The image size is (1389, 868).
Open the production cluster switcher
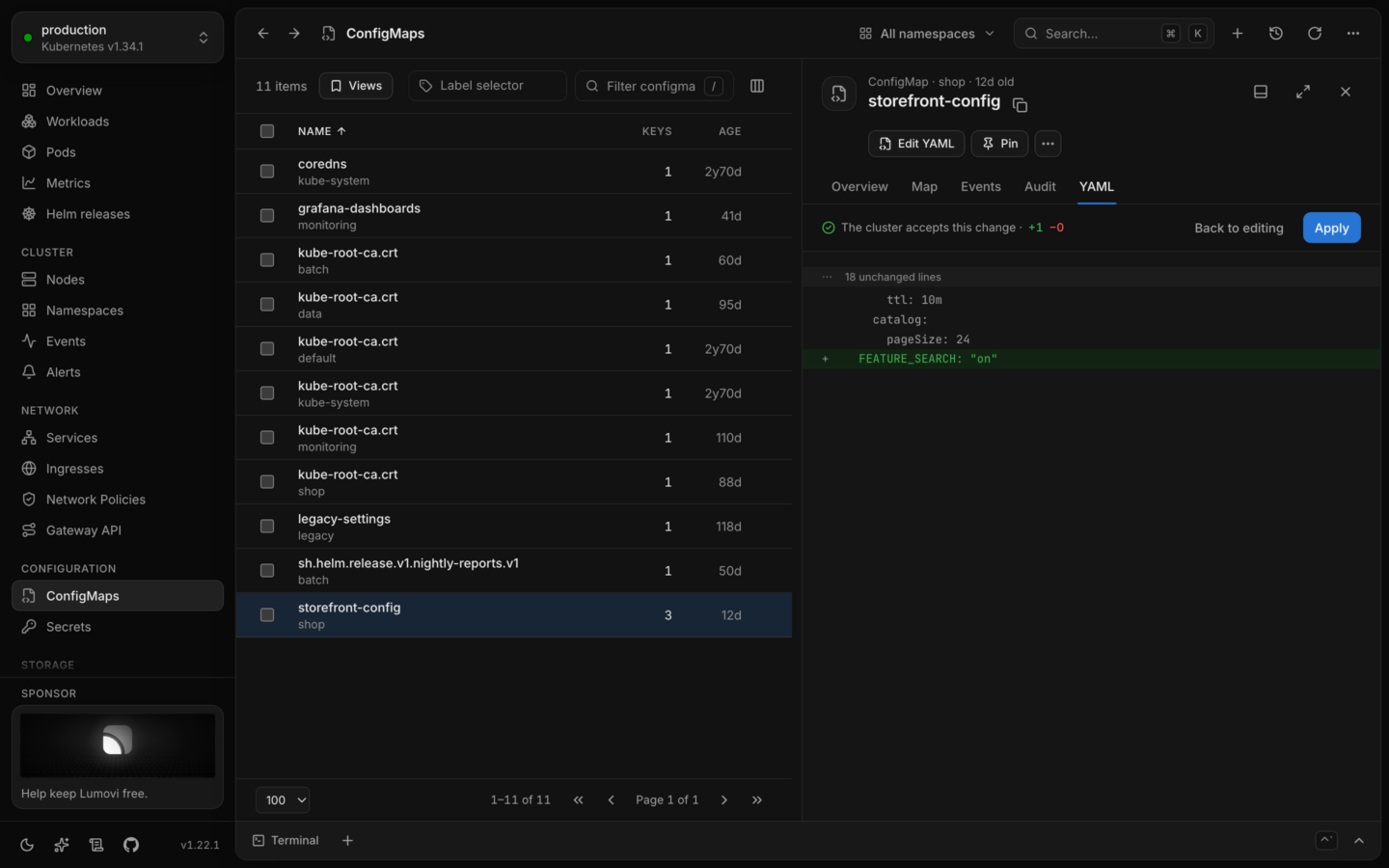(x=118, y=38)
